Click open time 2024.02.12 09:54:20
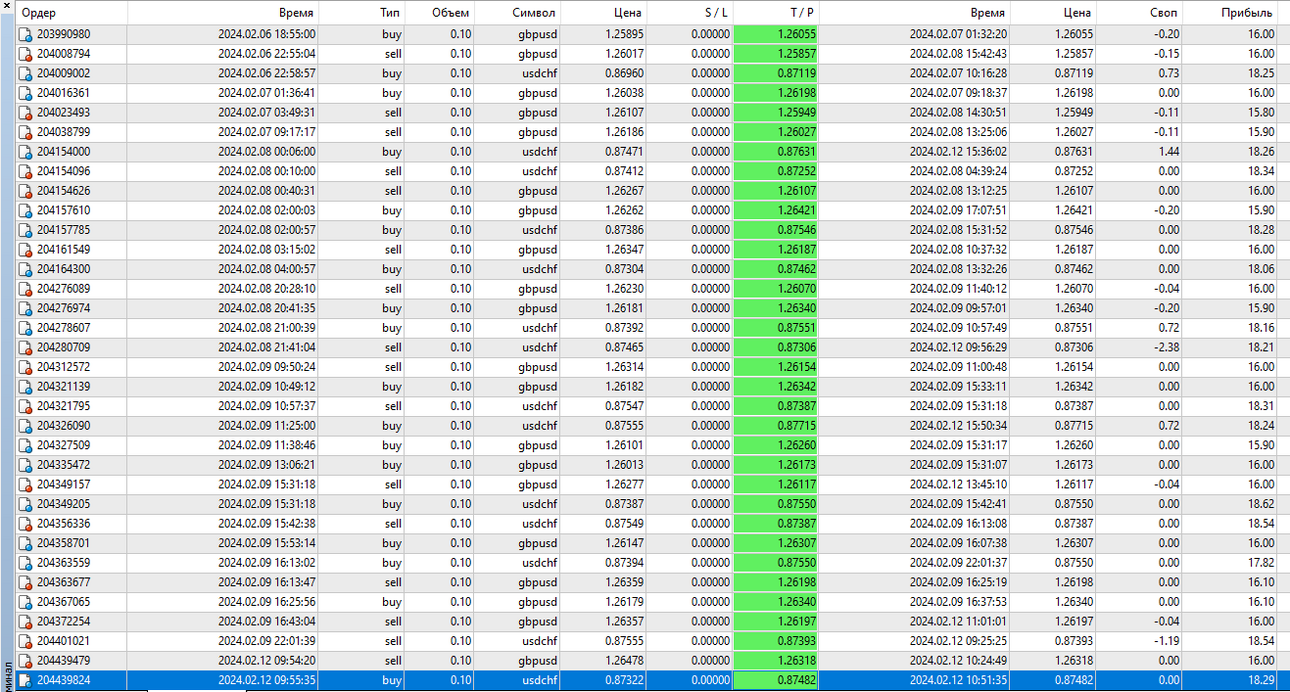 [267, 660]
